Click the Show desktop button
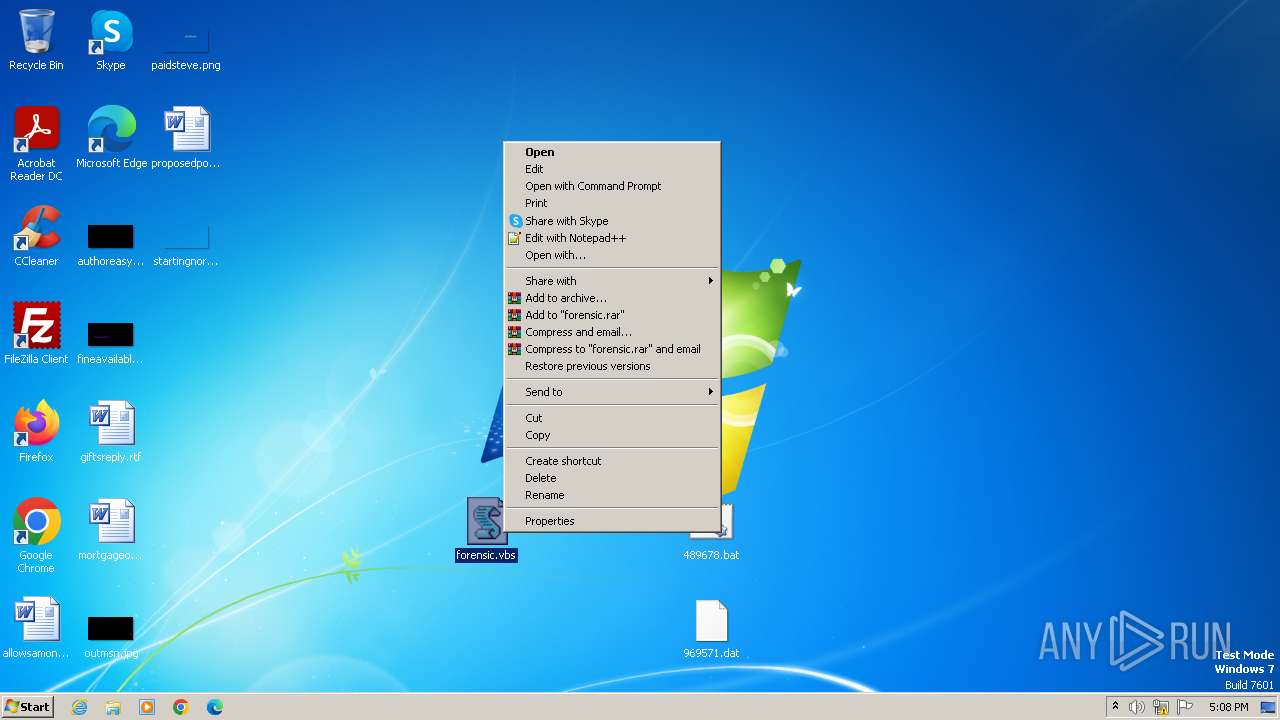Viewport: 1280px width, 720px height. pos(1268,707)
